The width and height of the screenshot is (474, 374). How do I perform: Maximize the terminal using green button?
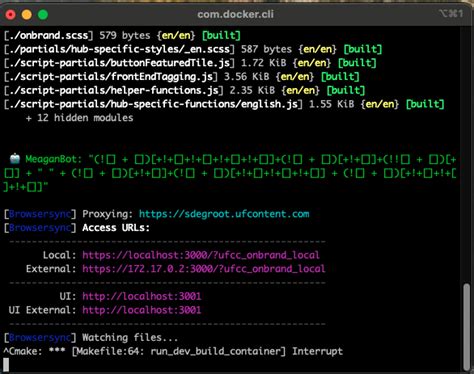[43, 15]
